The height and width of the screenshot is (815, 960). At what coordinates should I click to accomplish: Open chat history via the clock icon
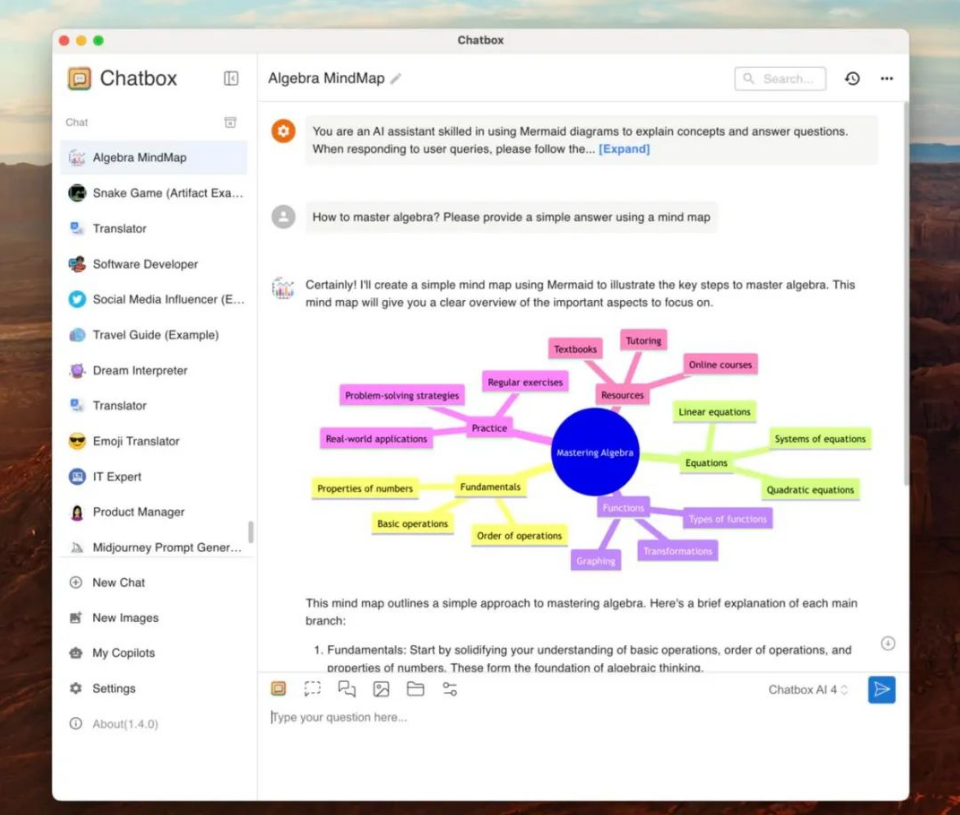pos(852,79)
